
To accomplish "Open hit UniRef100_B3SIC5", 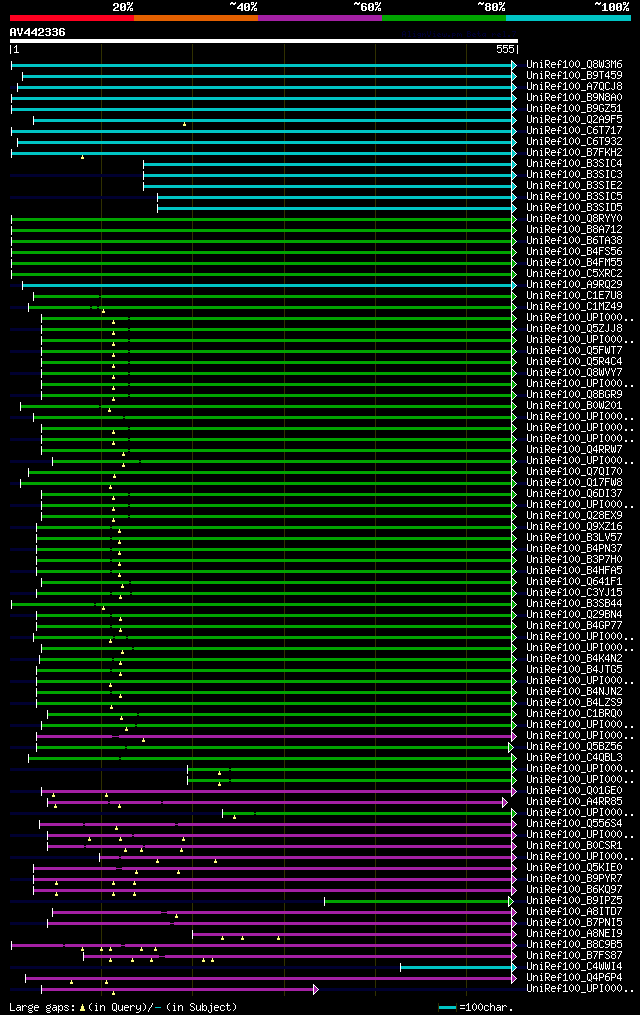I will click(575, 197).
